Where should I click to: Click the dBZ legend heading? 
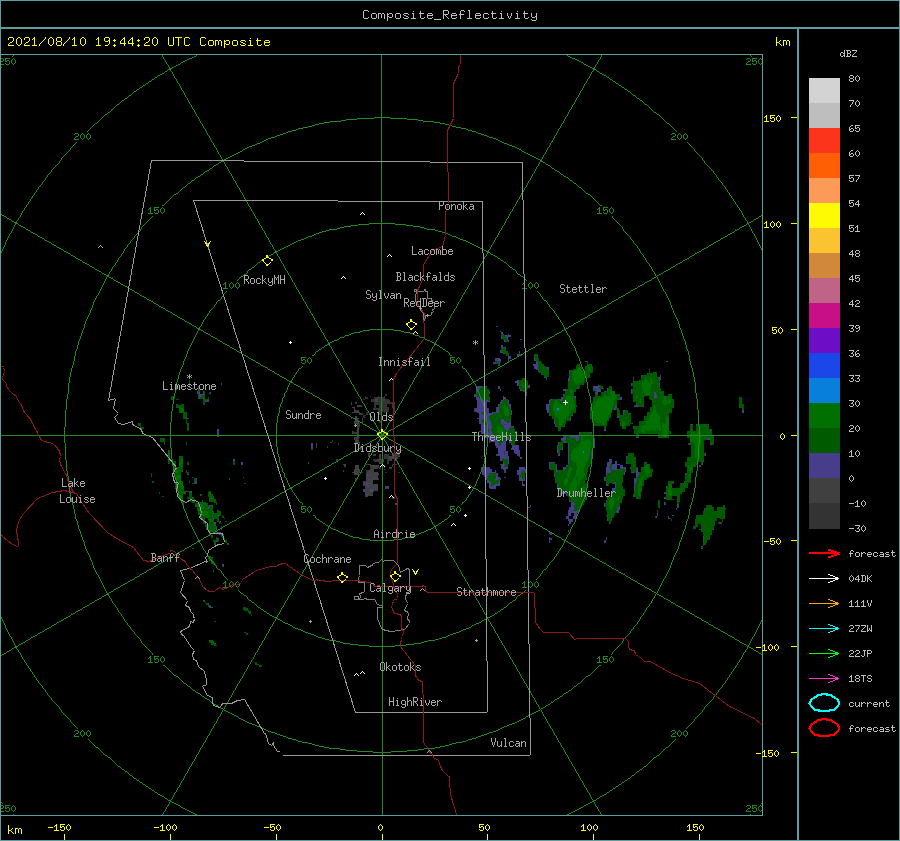[848, 53]
